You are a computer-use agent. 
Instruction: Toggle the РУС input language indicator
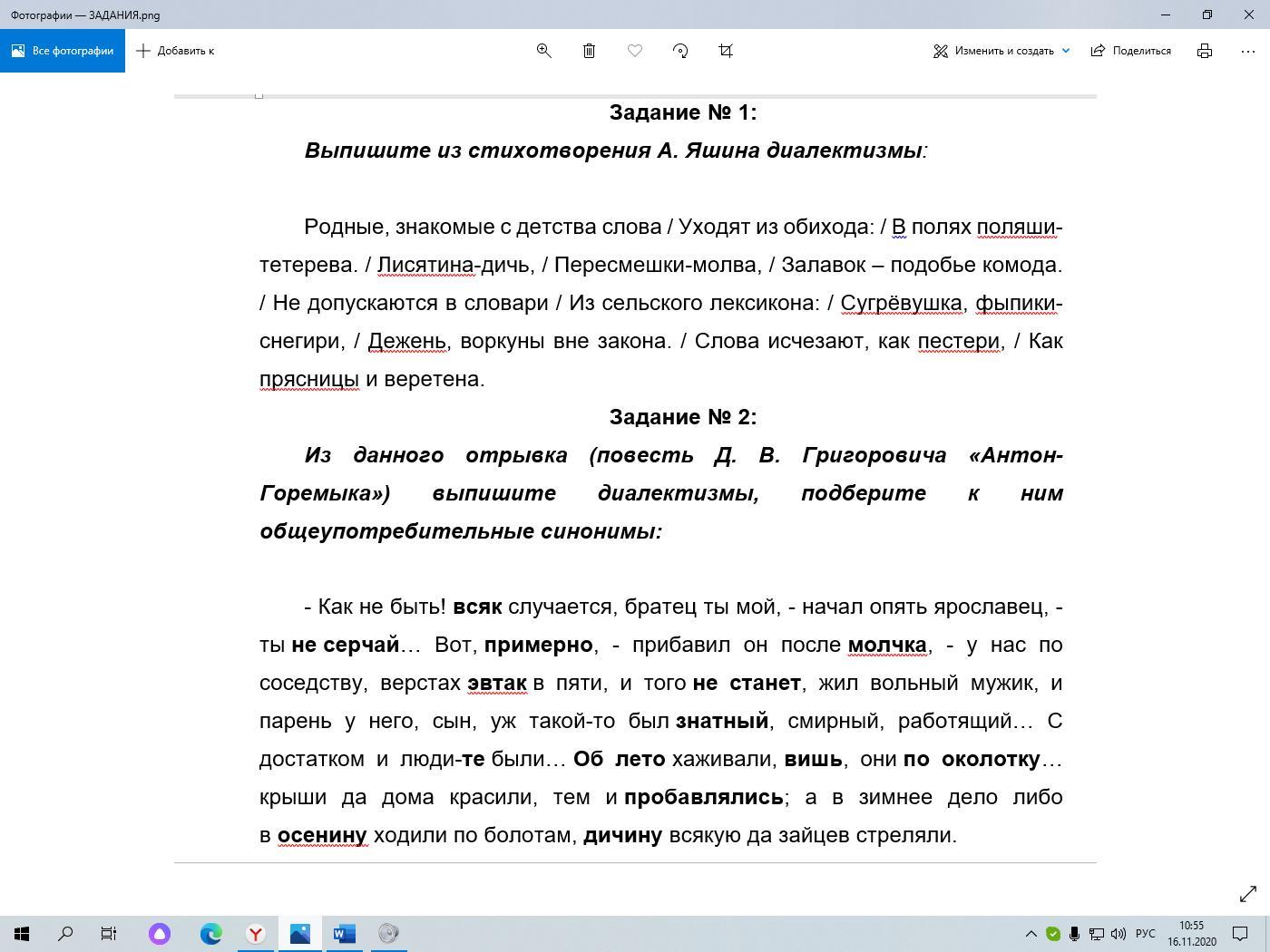pos(1145,934)
